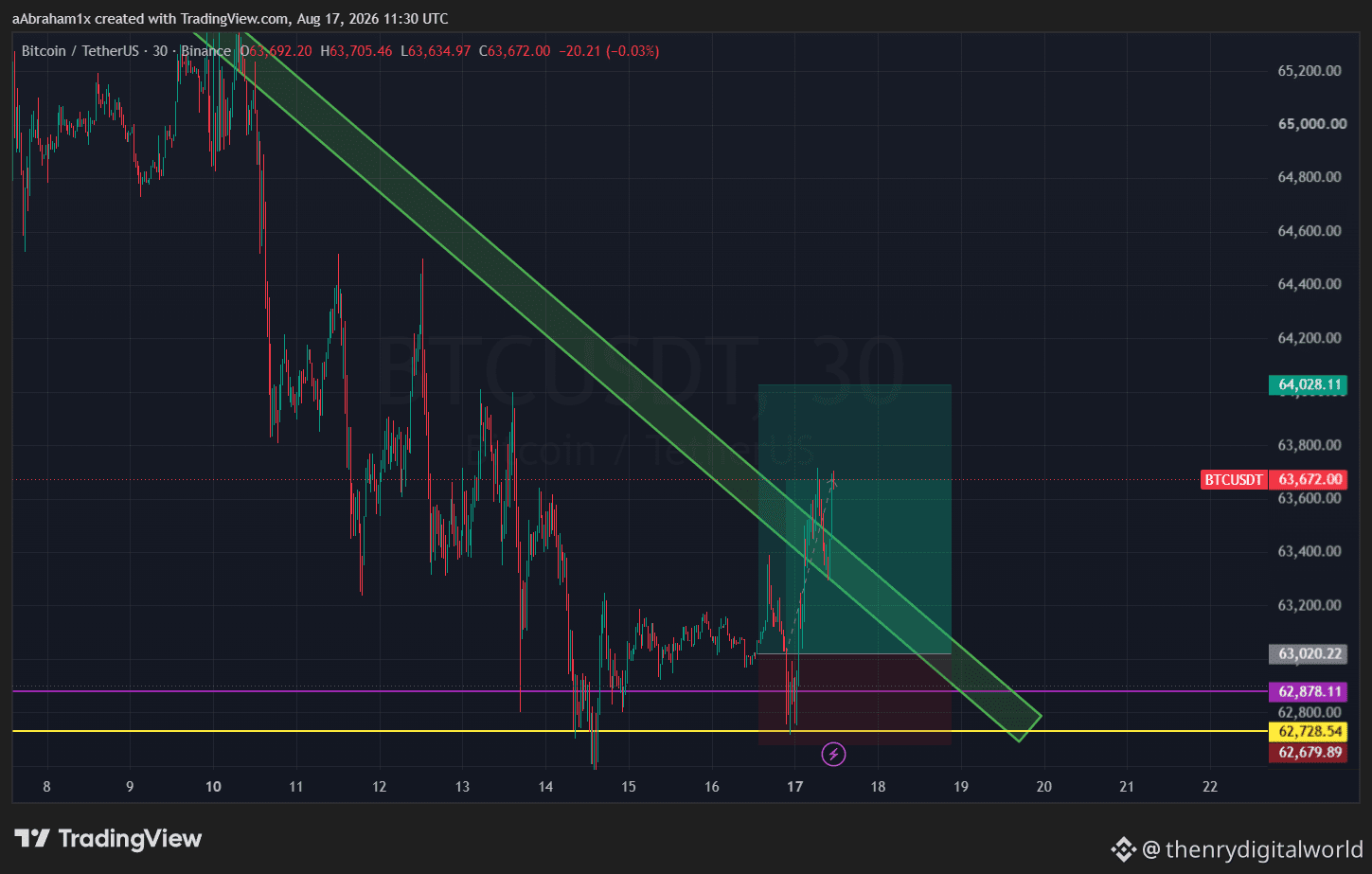Image resolution: width=1372 pixels, height=874 pixels.
Task: Click the 63,400.00 price axis label
Action: pyautogui.click(x=1310, y=551)
